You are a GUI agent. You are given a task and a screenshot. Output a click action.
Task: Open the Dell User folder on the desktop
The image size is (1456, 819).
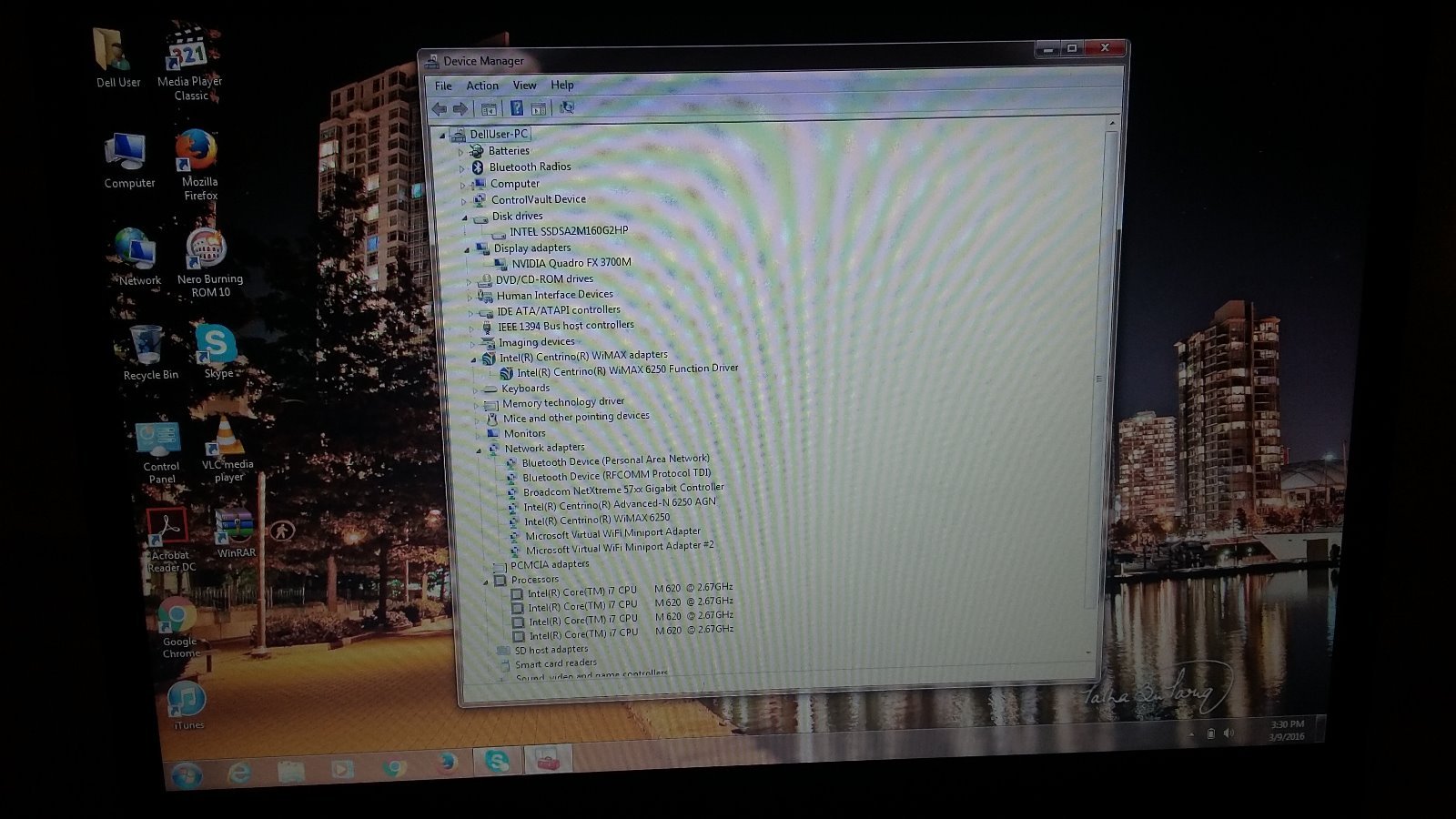point(118,58)
